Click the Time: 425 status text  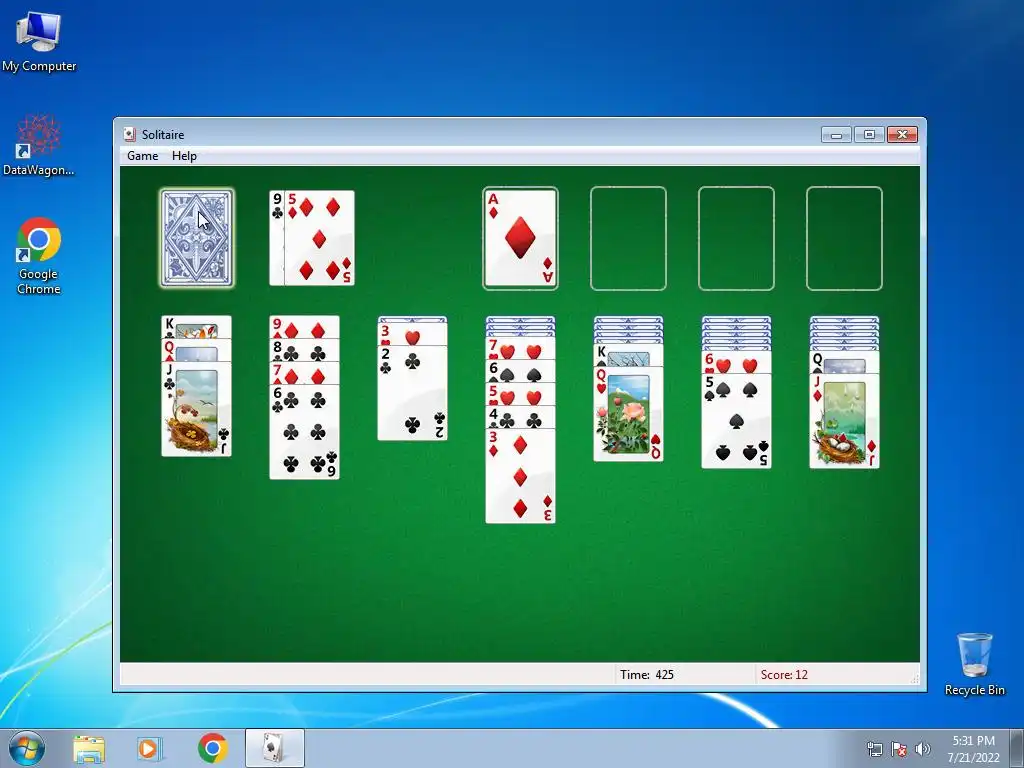647,675
